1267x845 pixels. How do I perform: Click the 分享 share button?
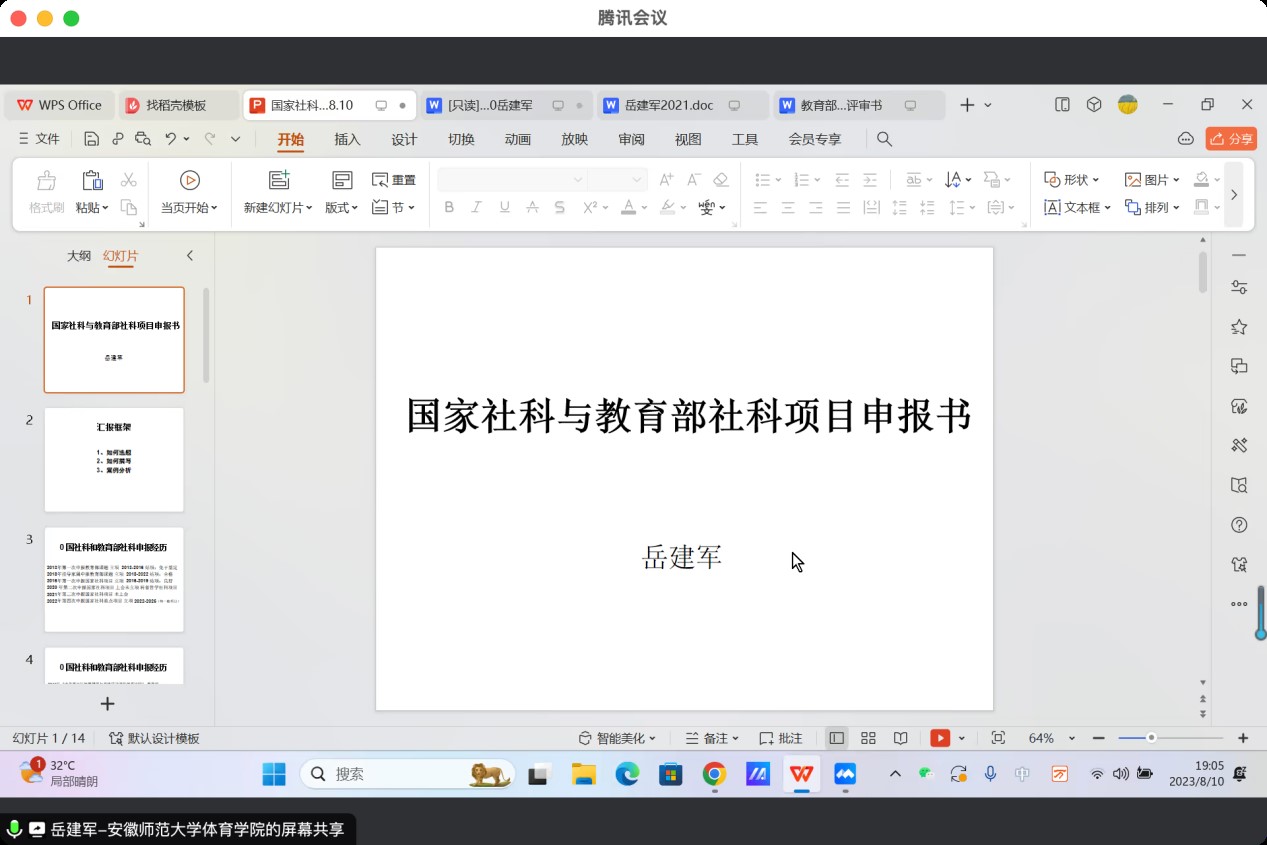pos(1231,139)
